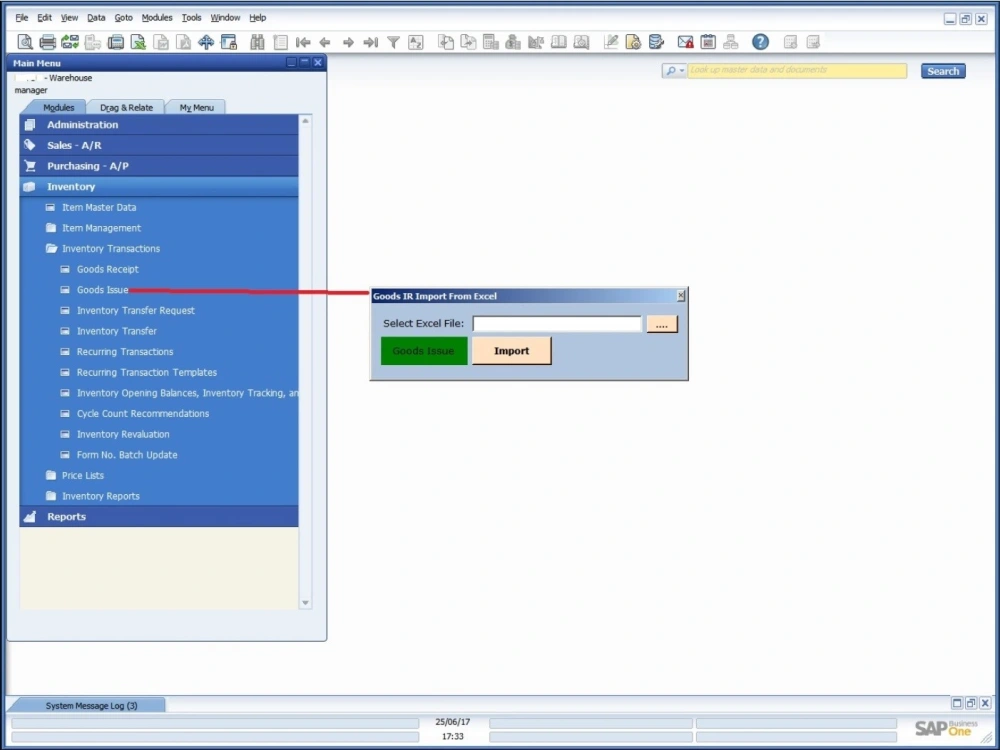Expand the Reports module

[159, 517]
